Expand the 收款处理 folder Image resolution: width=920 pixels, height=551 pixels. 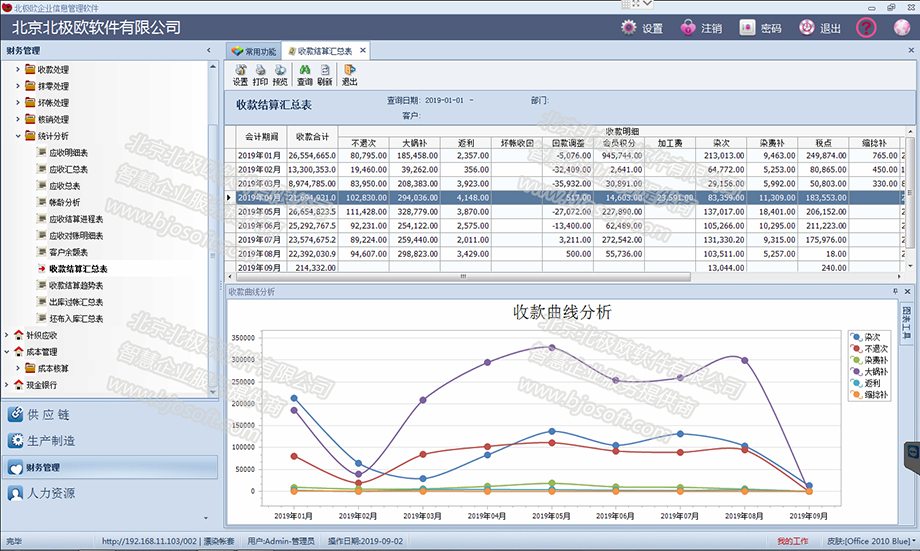click(x=18, y=69)
